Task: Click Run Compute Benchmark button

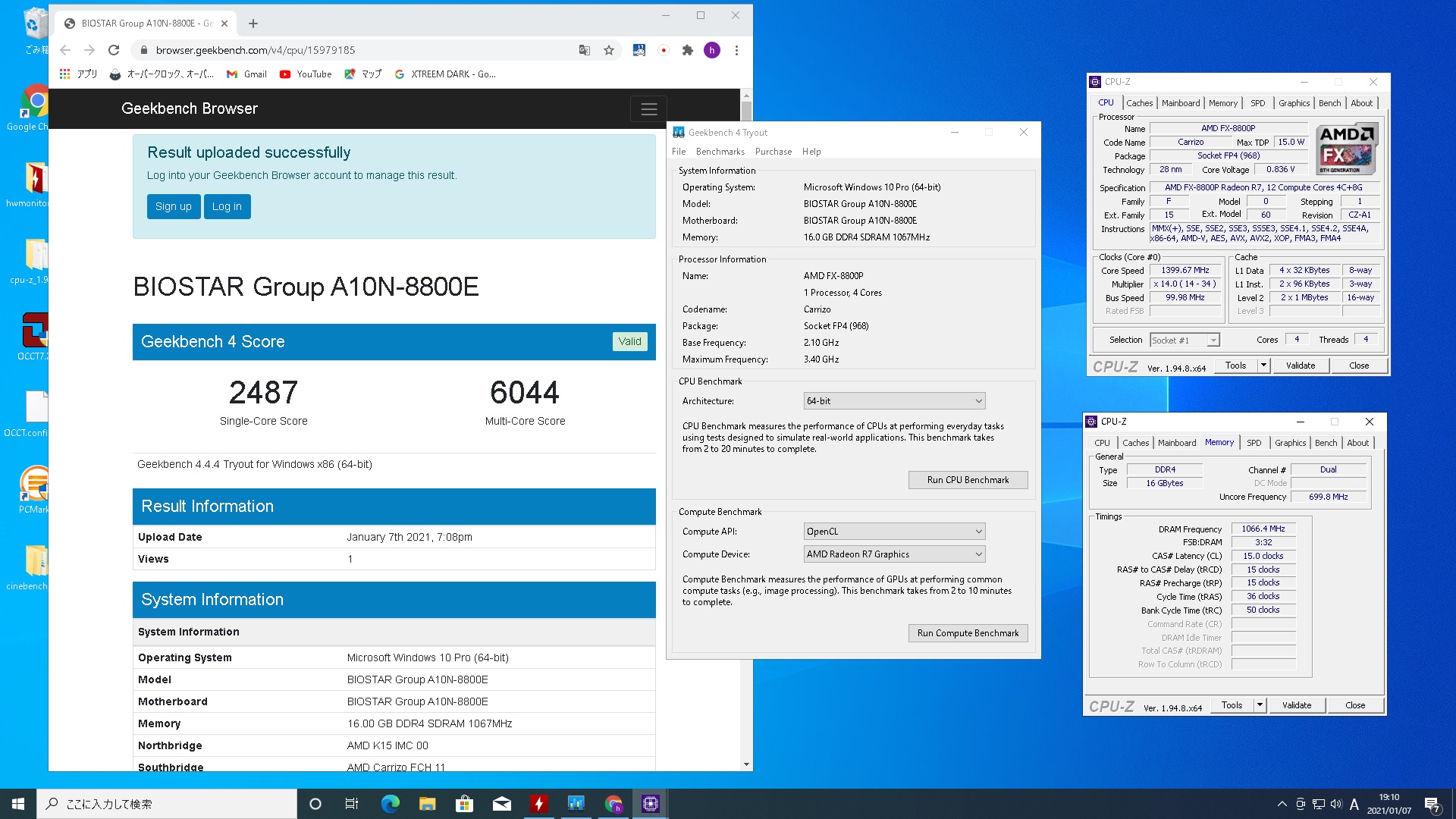Action: click(x=968, y=633)
